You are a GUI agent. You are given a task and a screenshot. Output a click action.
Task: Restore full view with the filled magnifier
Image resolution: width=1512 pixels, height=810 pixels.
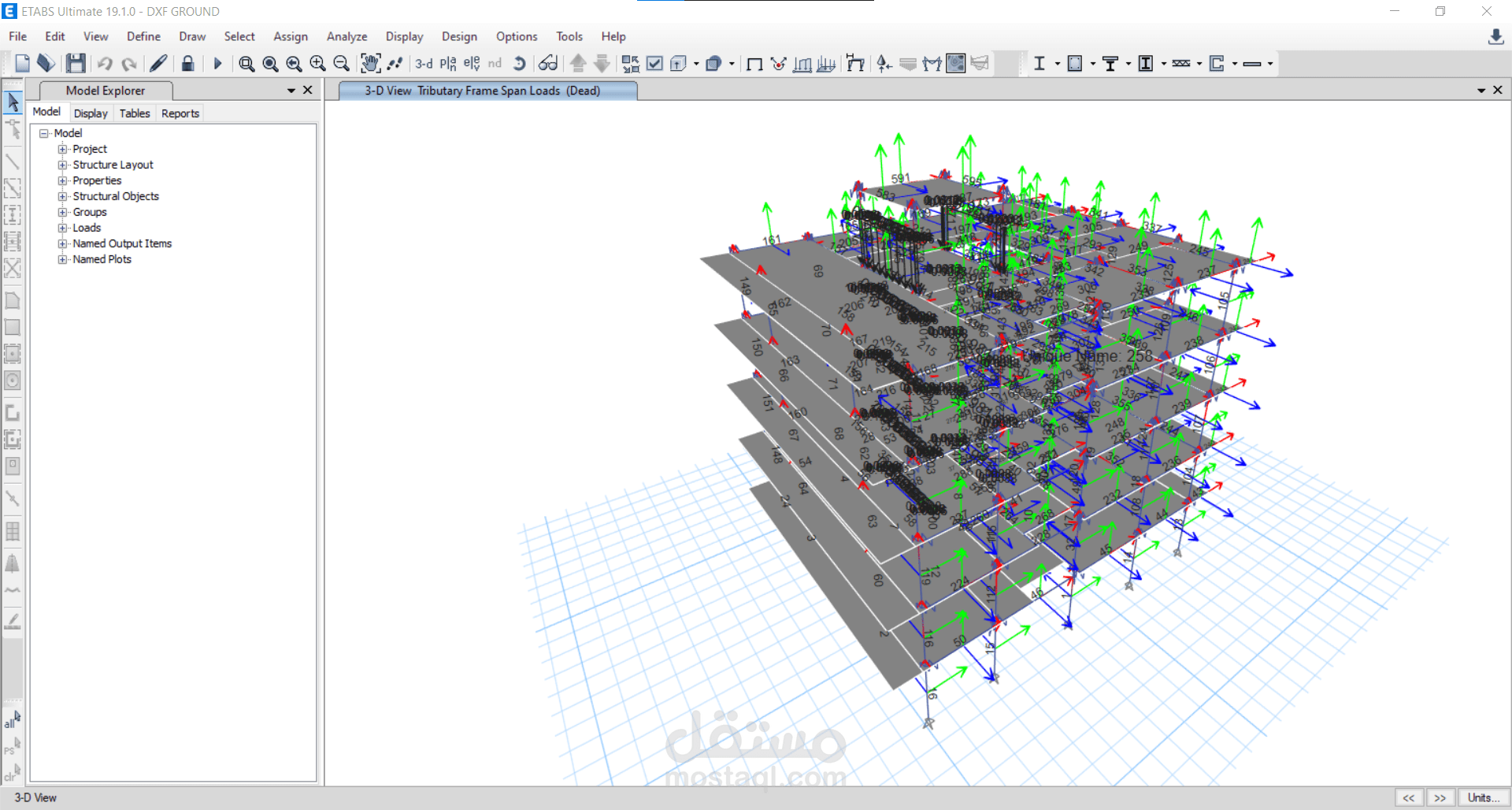(x=270, y=64)
